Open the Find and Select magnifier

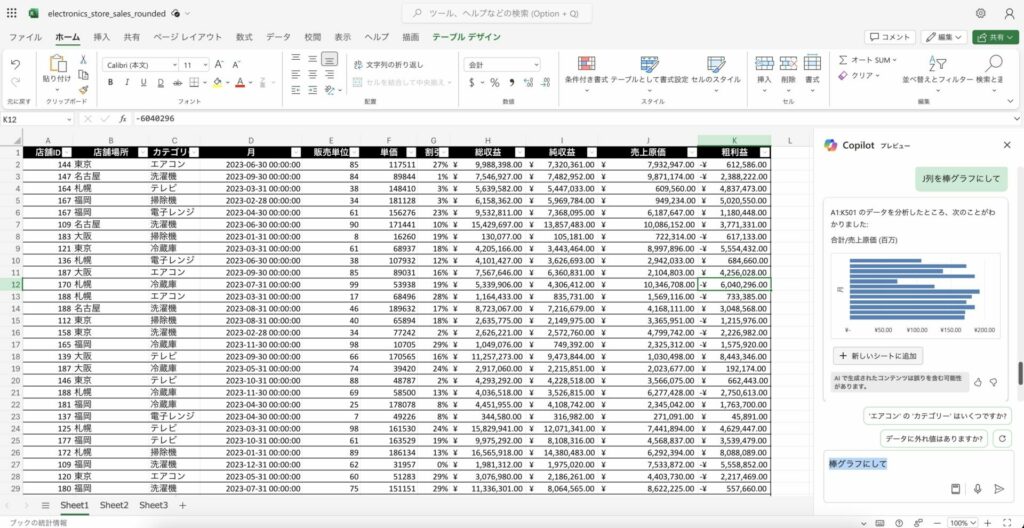[x=994, y=63]
